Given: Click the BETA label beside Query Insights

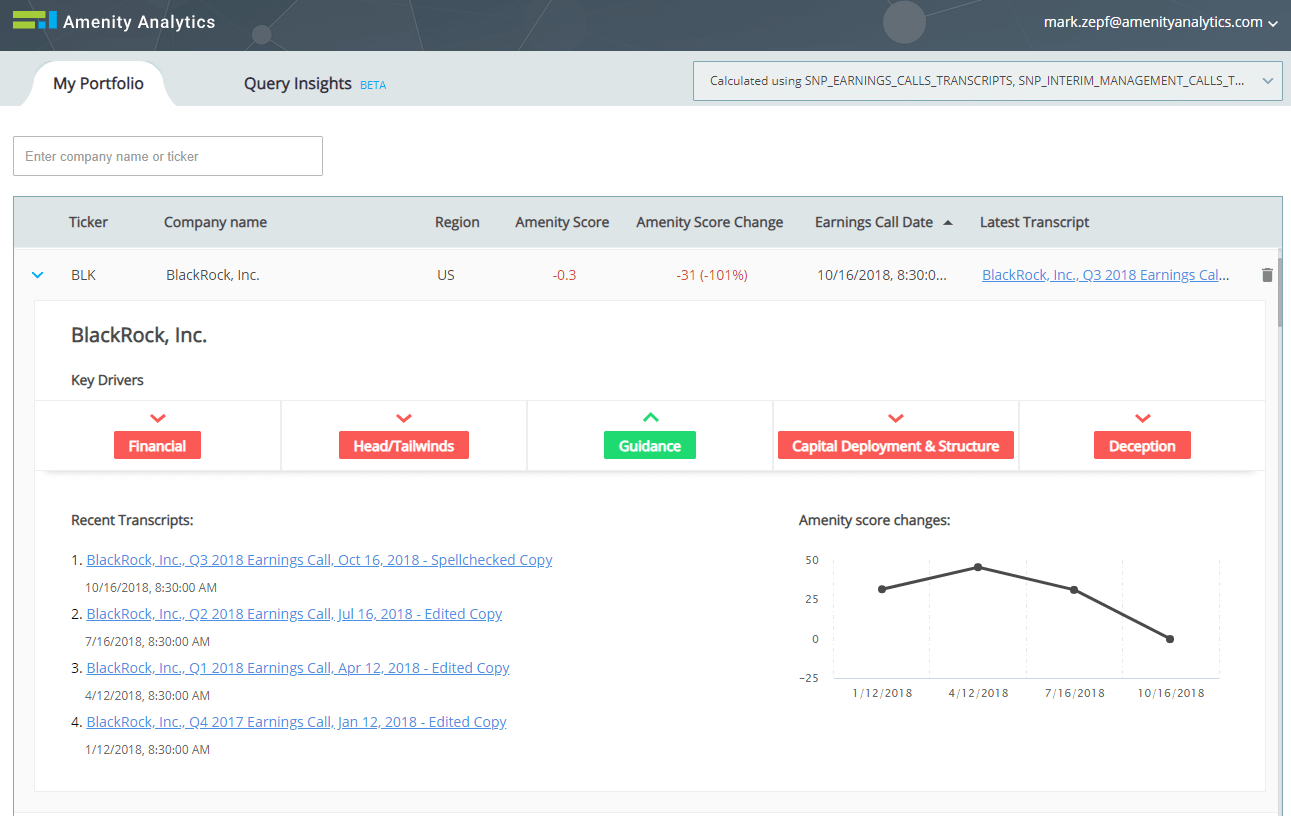Looking at the screenshot, I should coord(373,85).
